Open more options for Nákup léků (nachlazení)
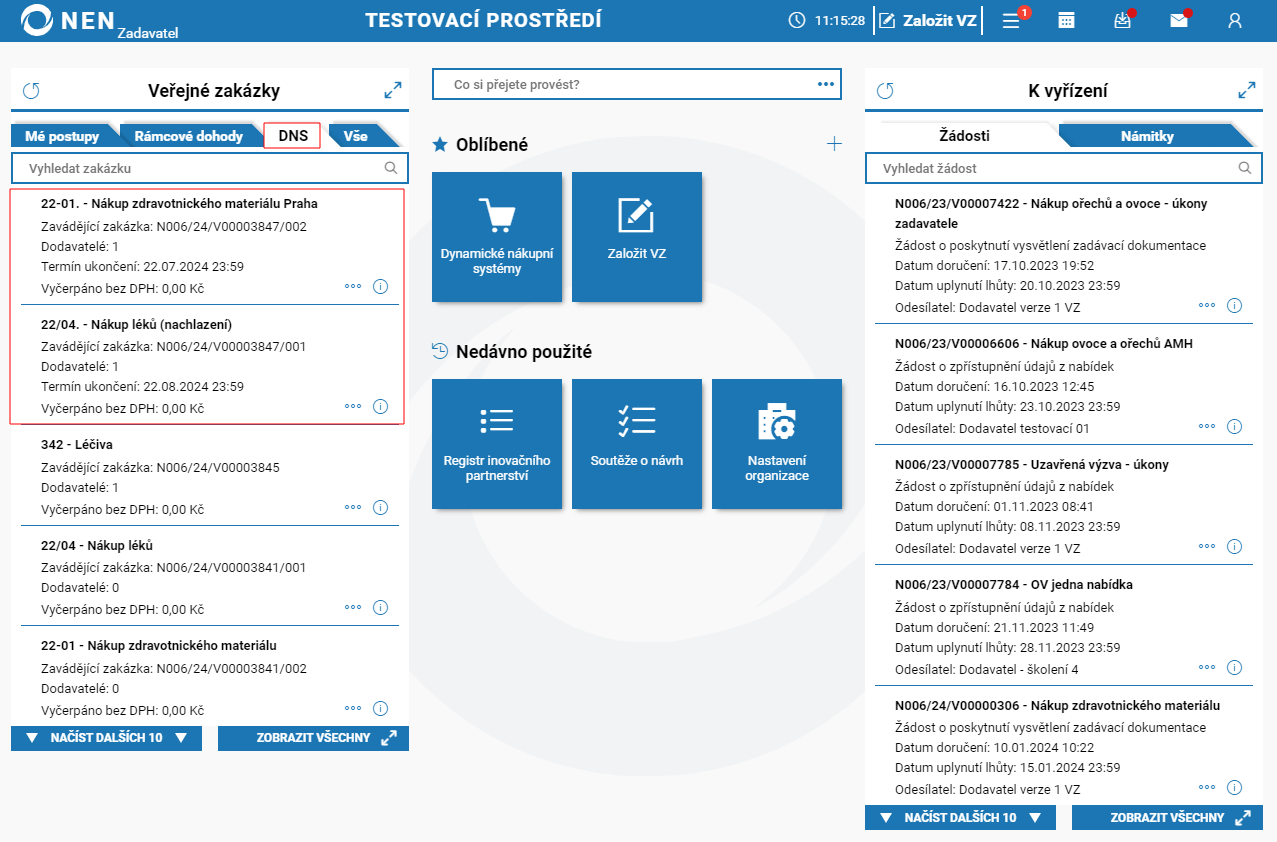 353,406
